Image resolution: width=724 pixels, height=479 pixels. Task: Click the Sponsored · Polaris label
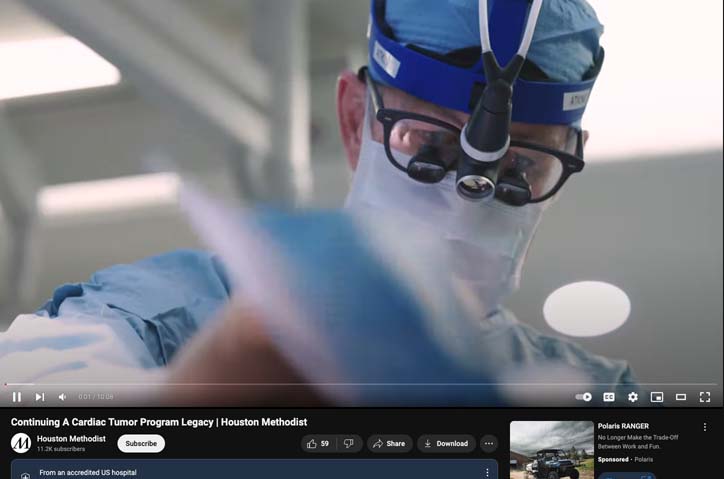[x=626, y=459]
